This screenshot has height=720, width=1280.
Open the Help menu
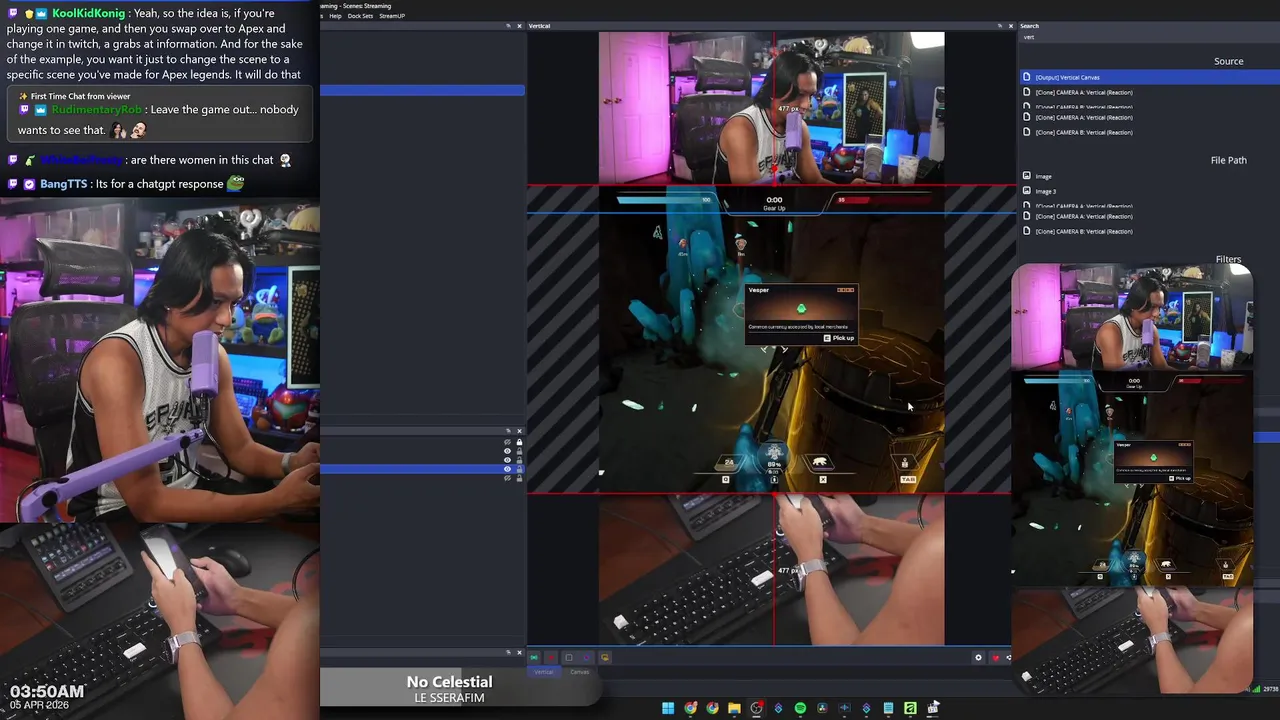(335, 16)
